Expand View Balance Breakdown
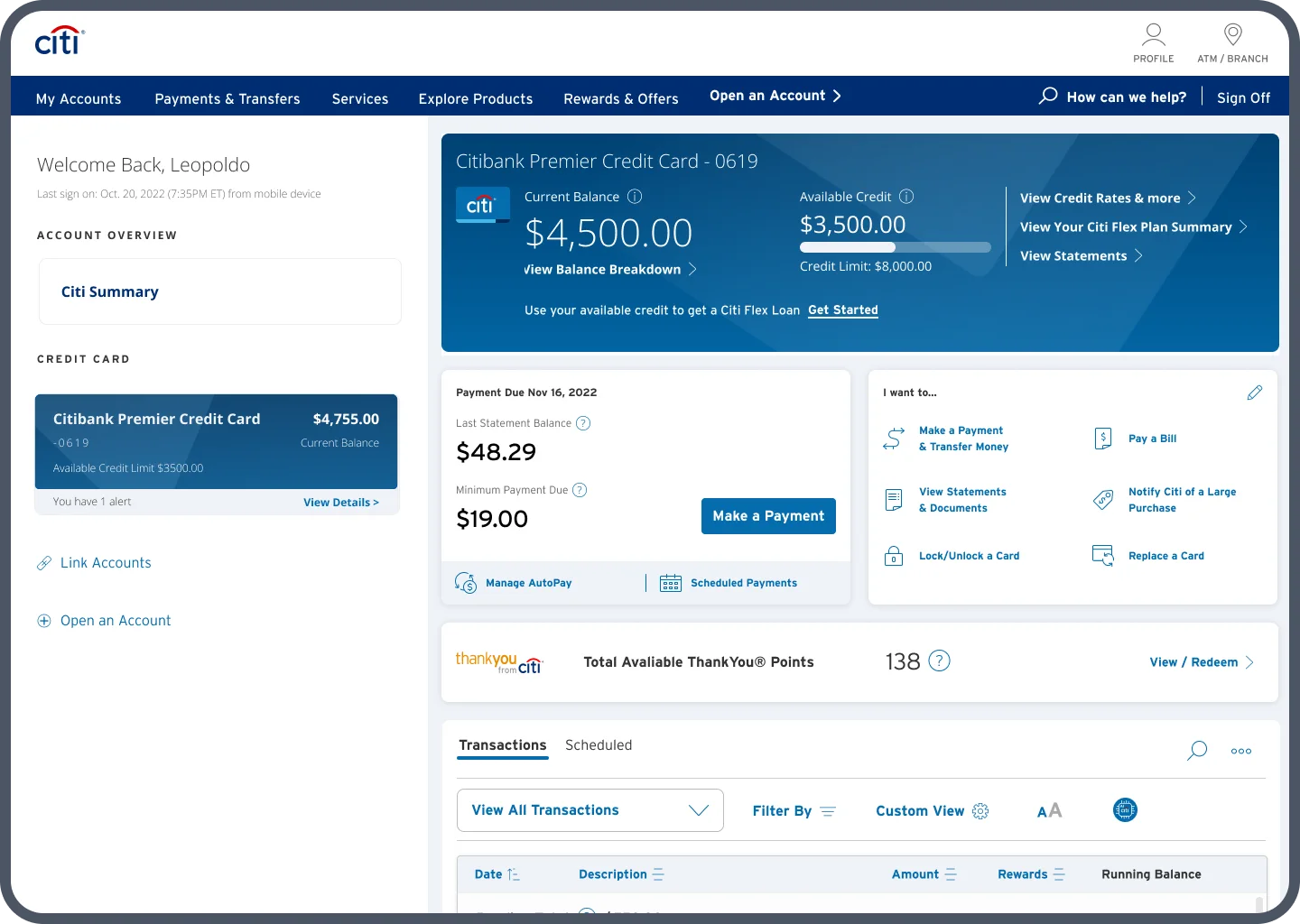Image resolution: width=1300 pixels, height=924 pixels. click(610, 269)
